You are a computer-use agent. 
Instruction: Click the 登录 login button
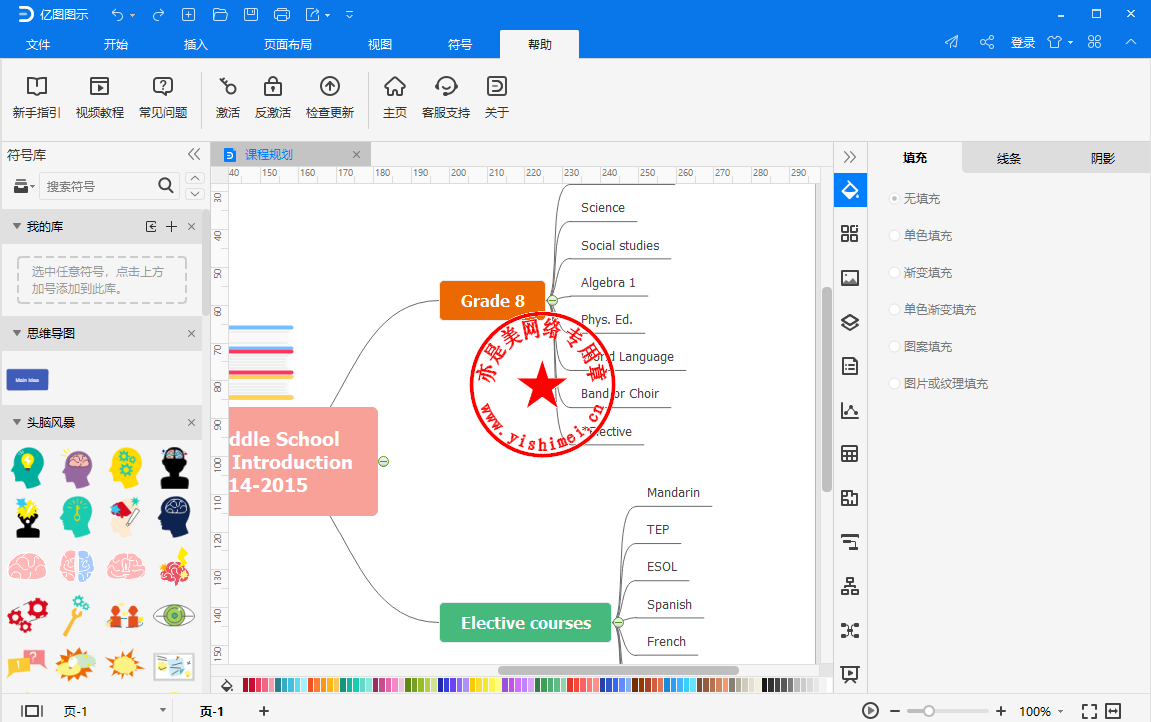pyautogui.click(x=1022, y=42)
